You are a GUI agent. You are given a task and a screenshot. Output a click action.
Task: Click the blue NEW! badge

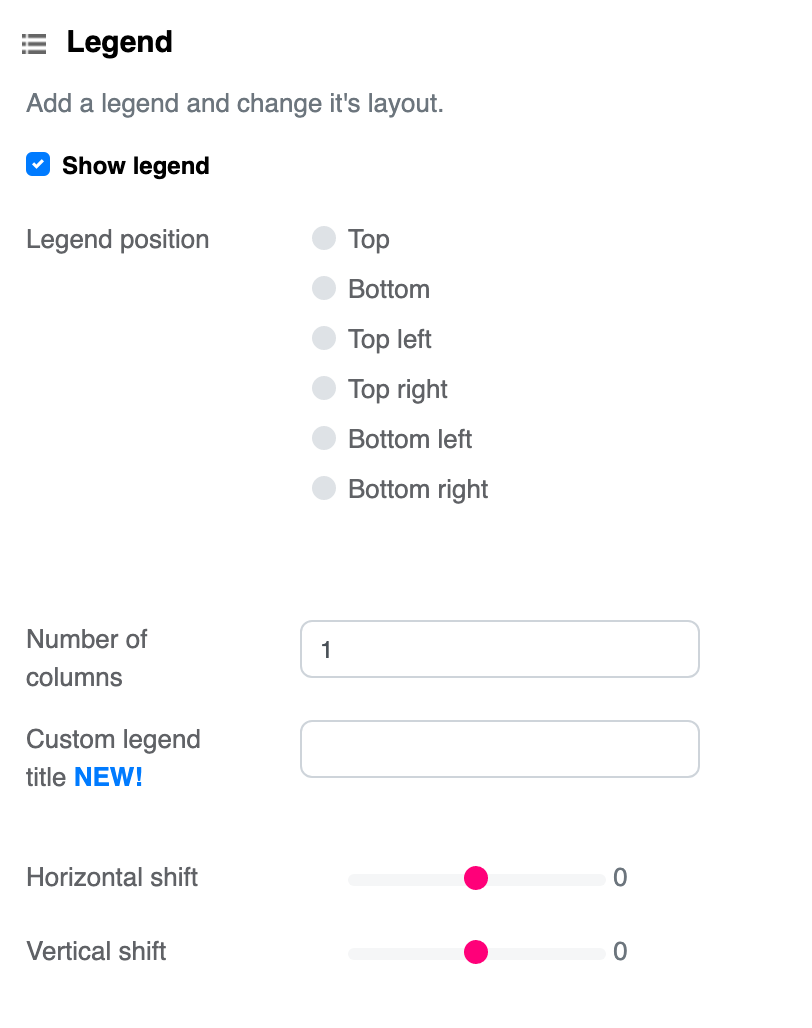(x=108, y=777)
